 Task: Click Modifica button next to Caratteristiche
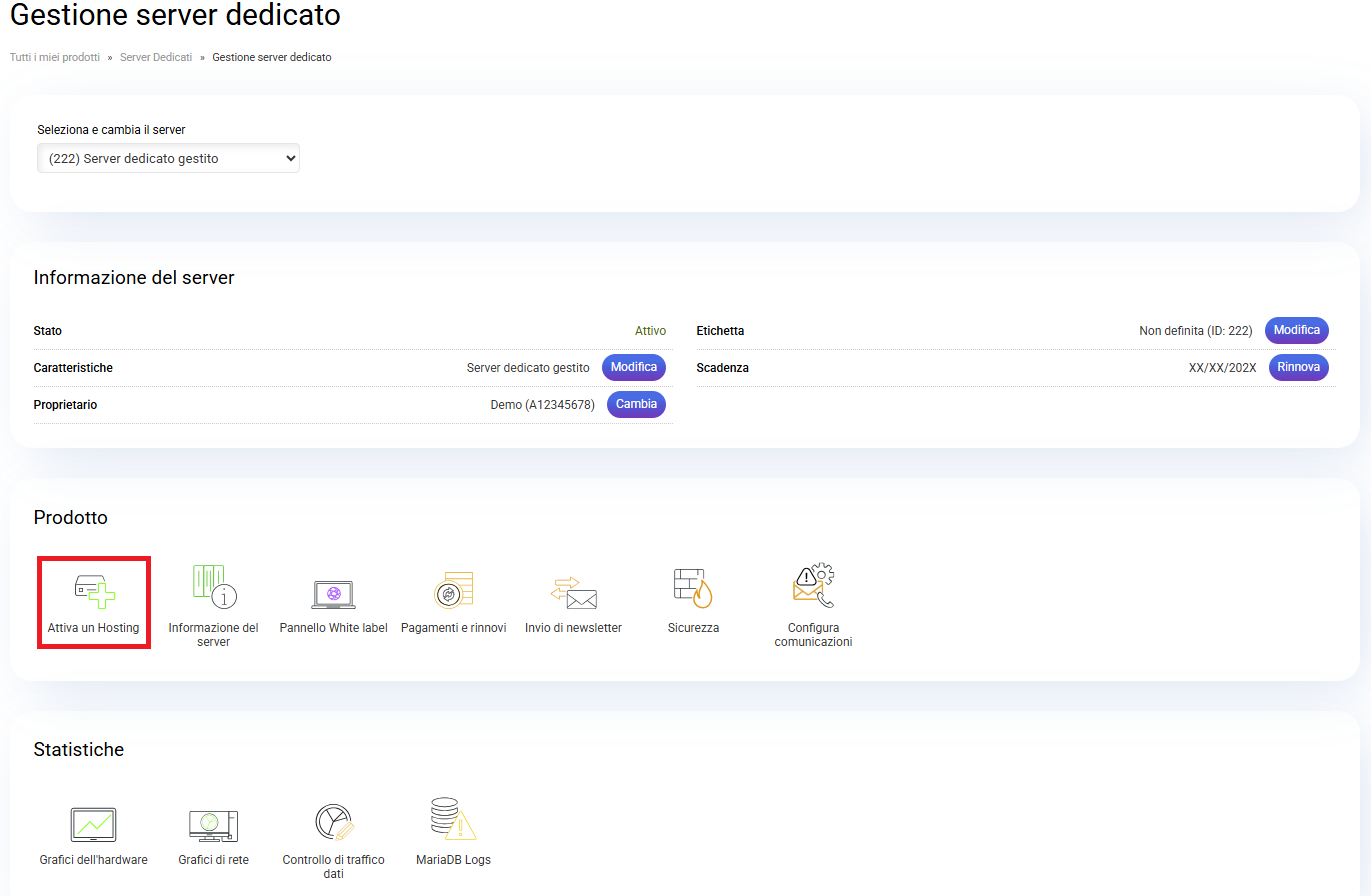(633, 367)
